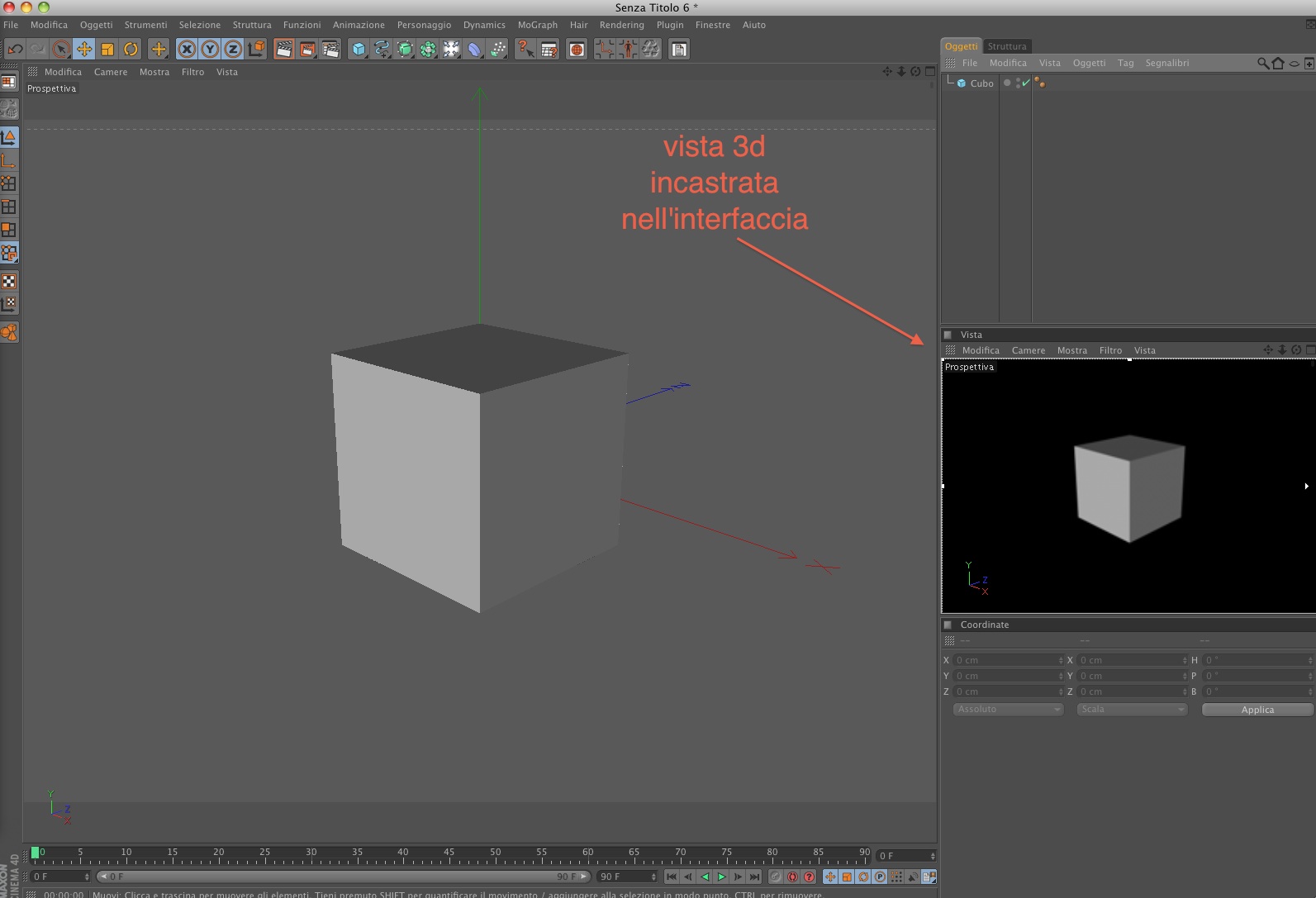This screenshot has width=1316, height=898.
Task: Play animation forward with green arrow
Action: [721, 877]
